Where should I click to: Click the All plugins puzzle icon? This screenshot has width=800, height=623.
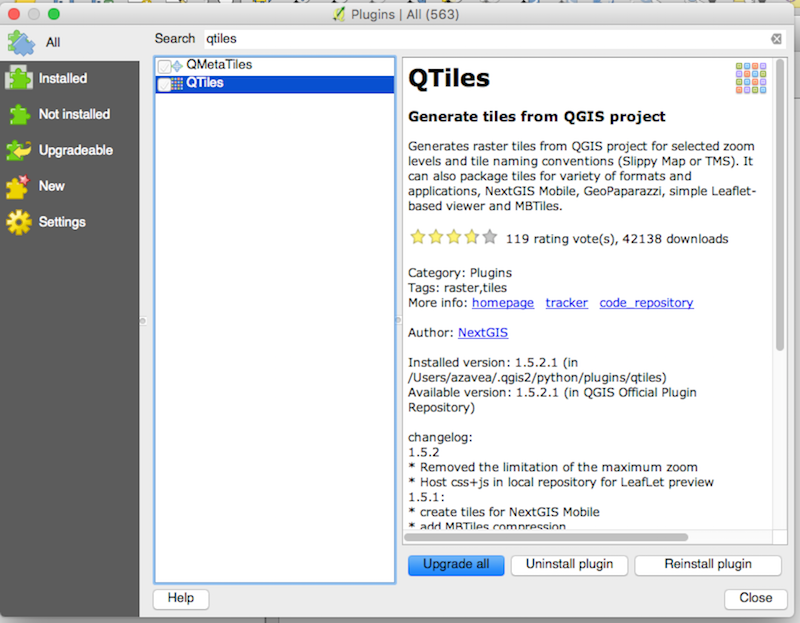21,42
